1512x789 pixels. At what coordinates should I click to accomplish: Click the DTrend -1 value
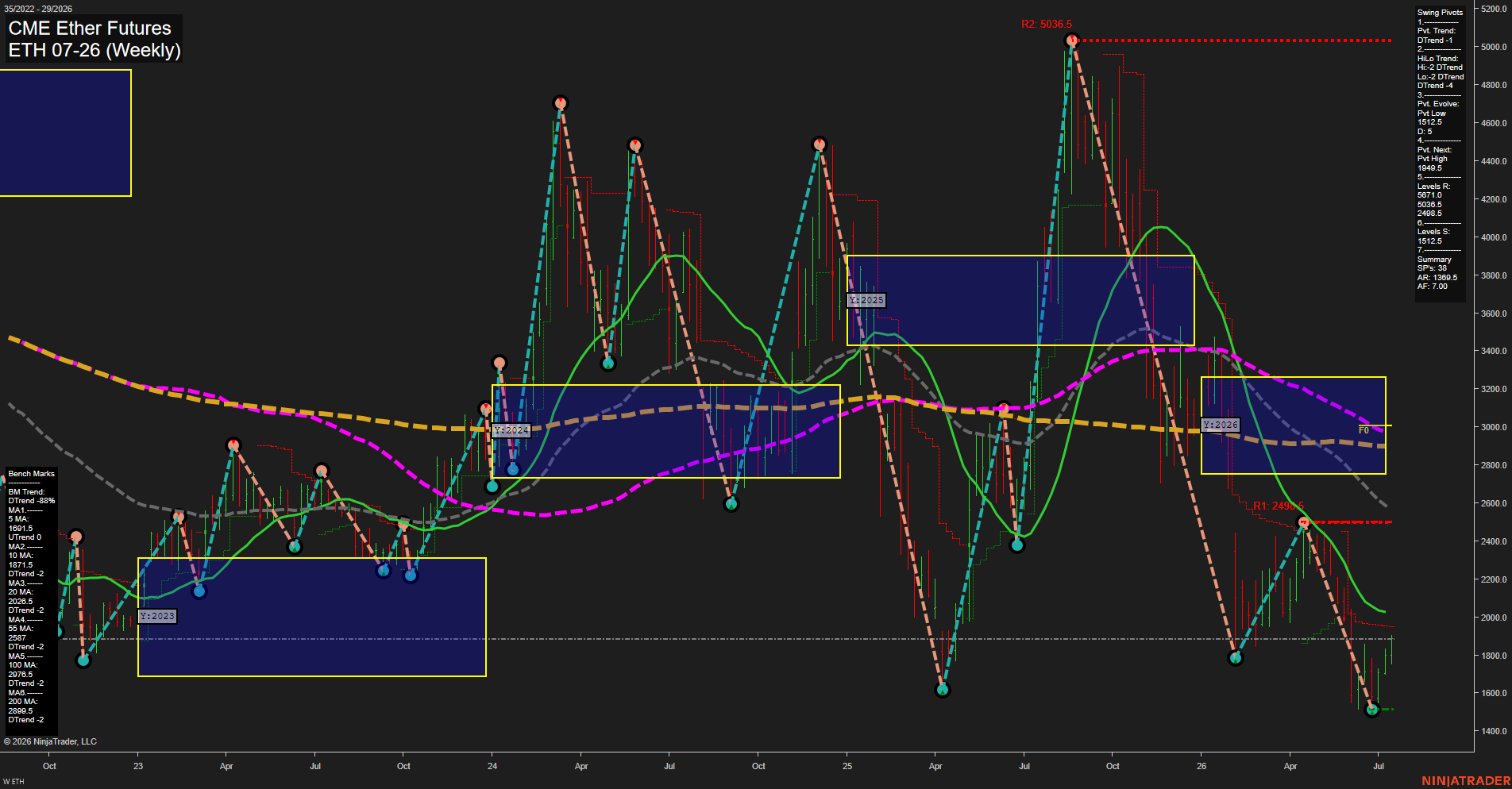[1435, 40]
